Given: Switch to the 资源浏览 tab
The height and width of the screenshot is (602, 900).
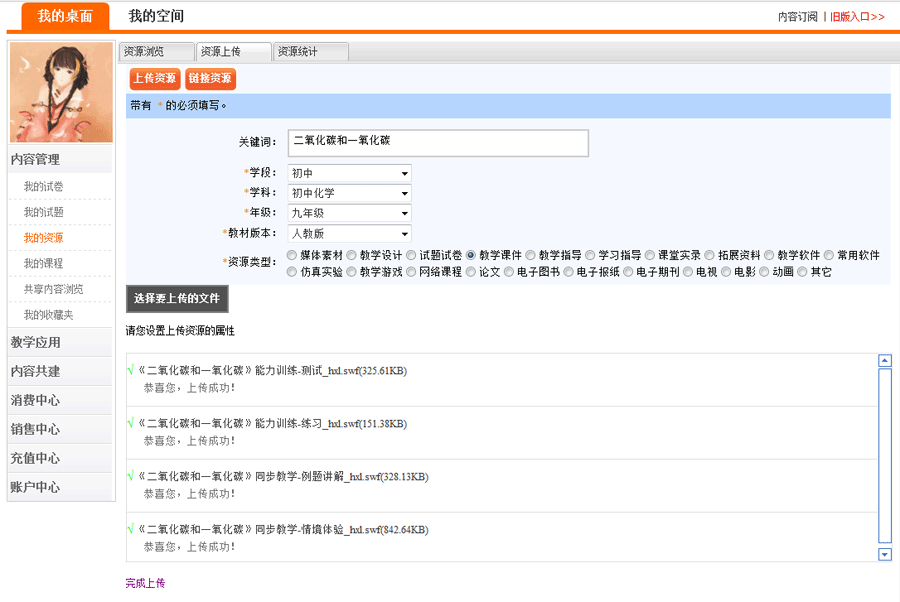Looking at the screenshot, I should click(x=155, y=52).
